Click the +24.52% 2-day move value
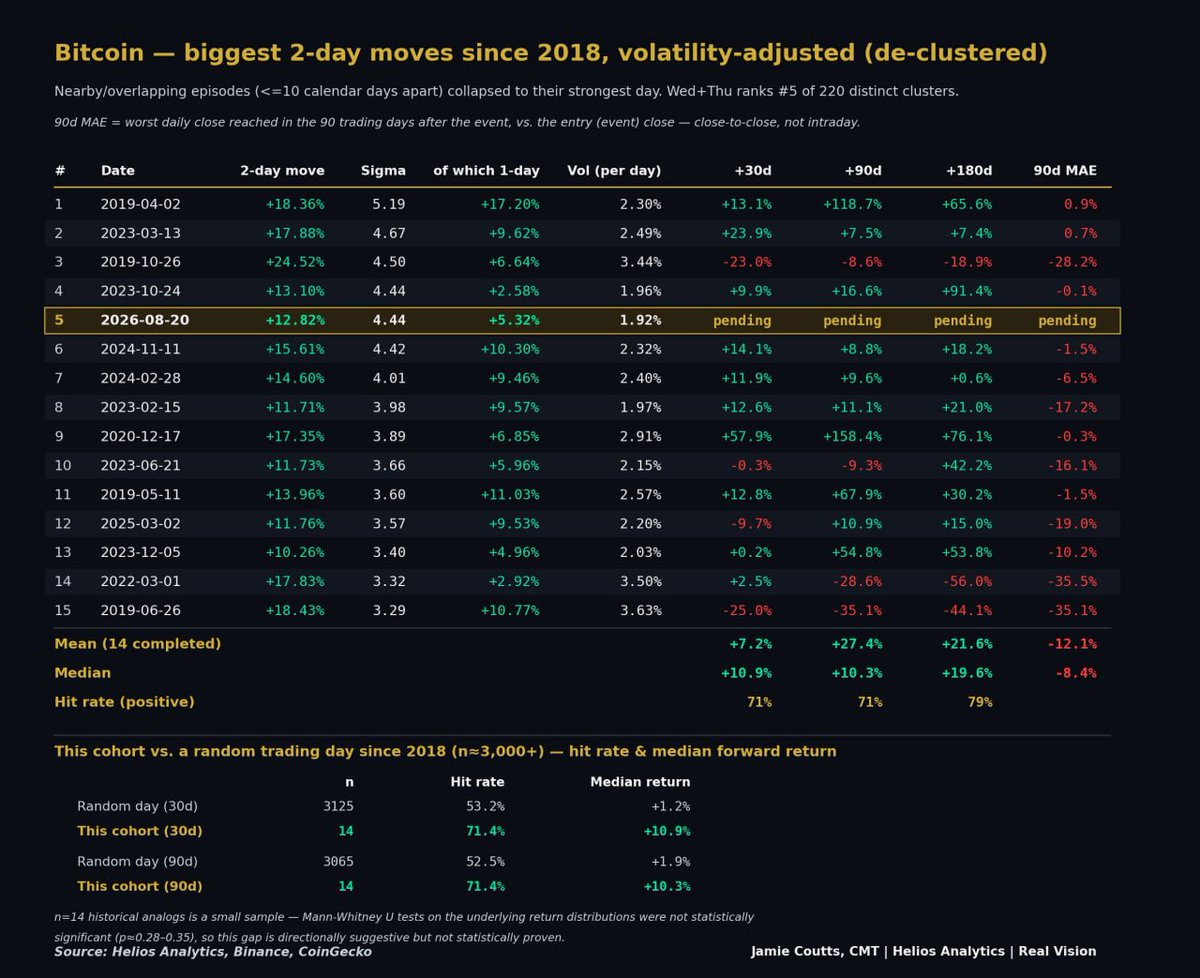This screenshot has height=978, width=1200. click(x=295, y=262)
